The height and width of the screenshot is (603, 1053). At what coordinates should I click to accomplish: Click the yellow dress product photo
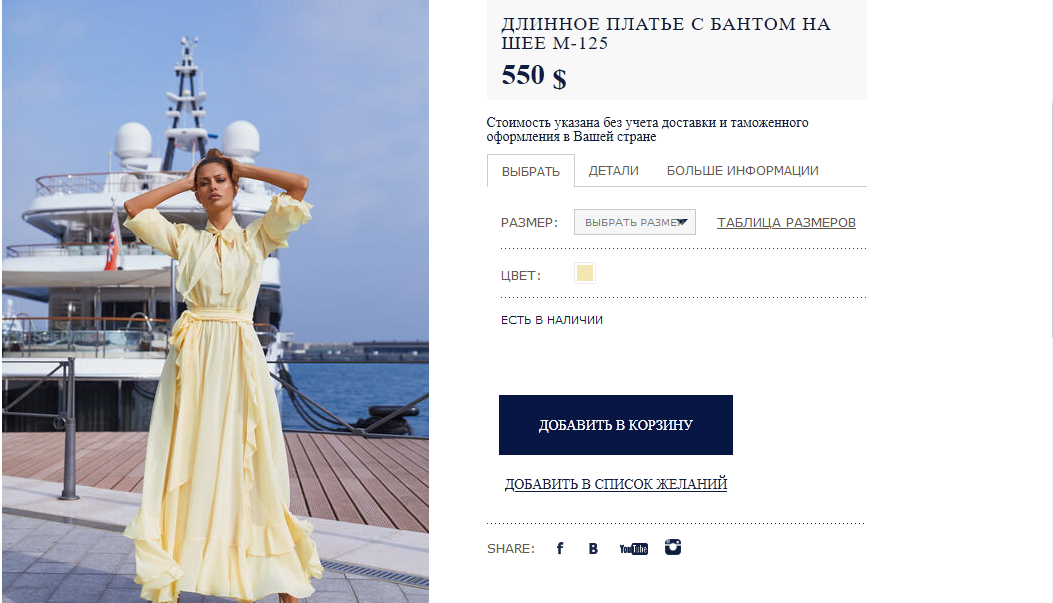pyautogui.click(x=215, y=300)
